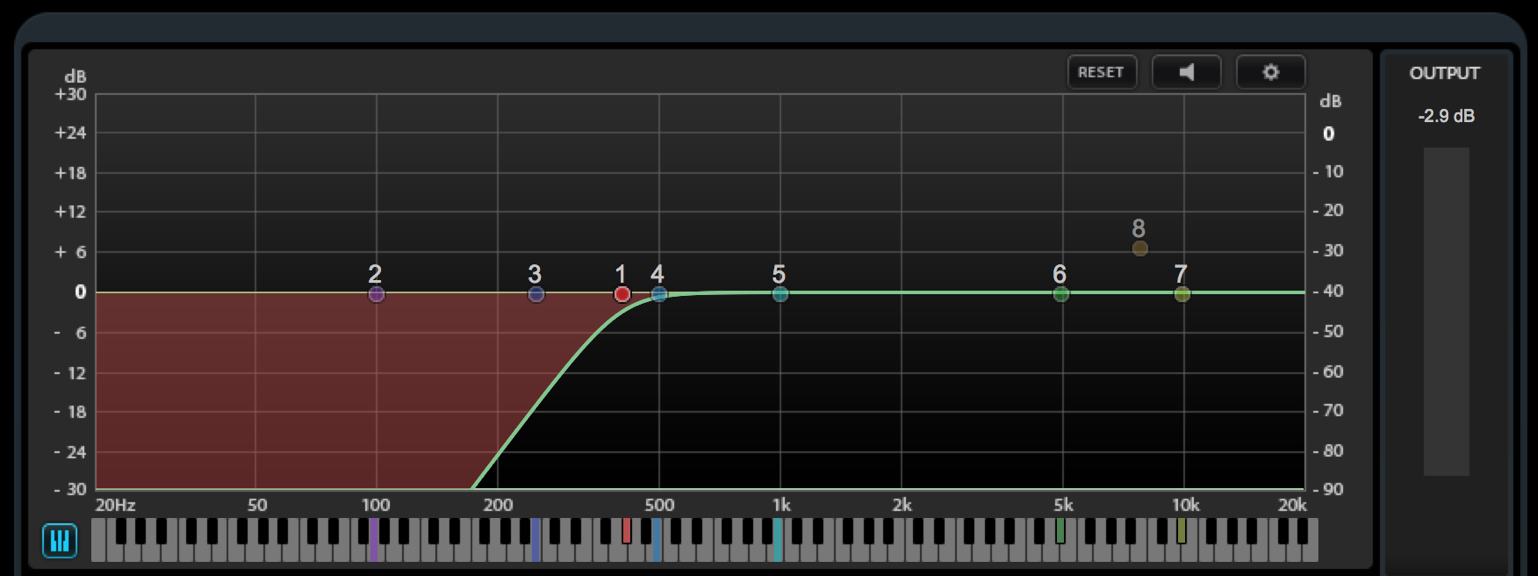Select EQ band 5 teal node
This screenshot has height=576, width=1538.
click(x=780, y=294)
